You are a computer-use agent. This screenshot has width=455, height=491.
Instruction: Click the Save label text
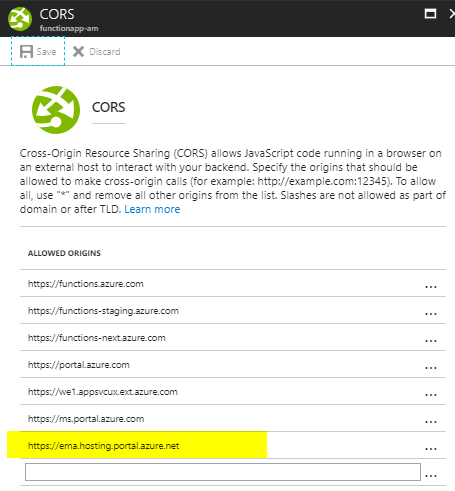tap(46, 52)
